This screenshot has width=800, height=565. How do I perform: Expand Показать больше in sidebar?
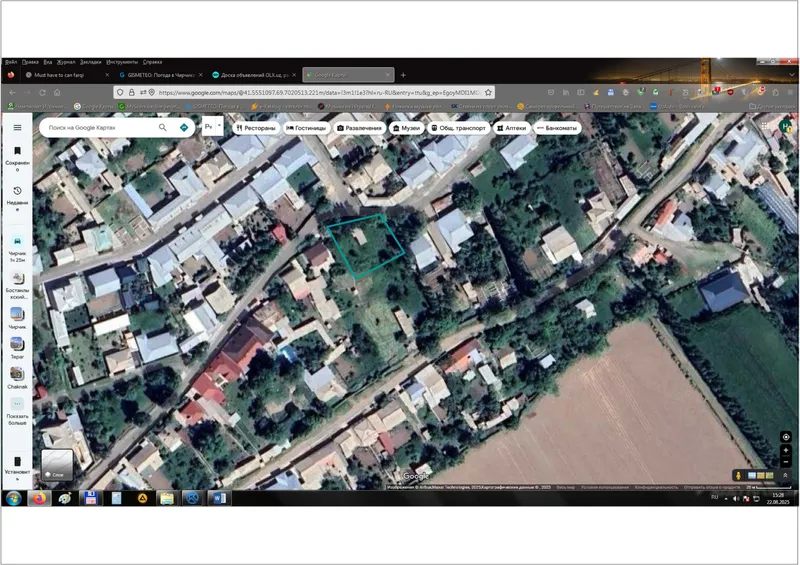click(x=17, y=411)
